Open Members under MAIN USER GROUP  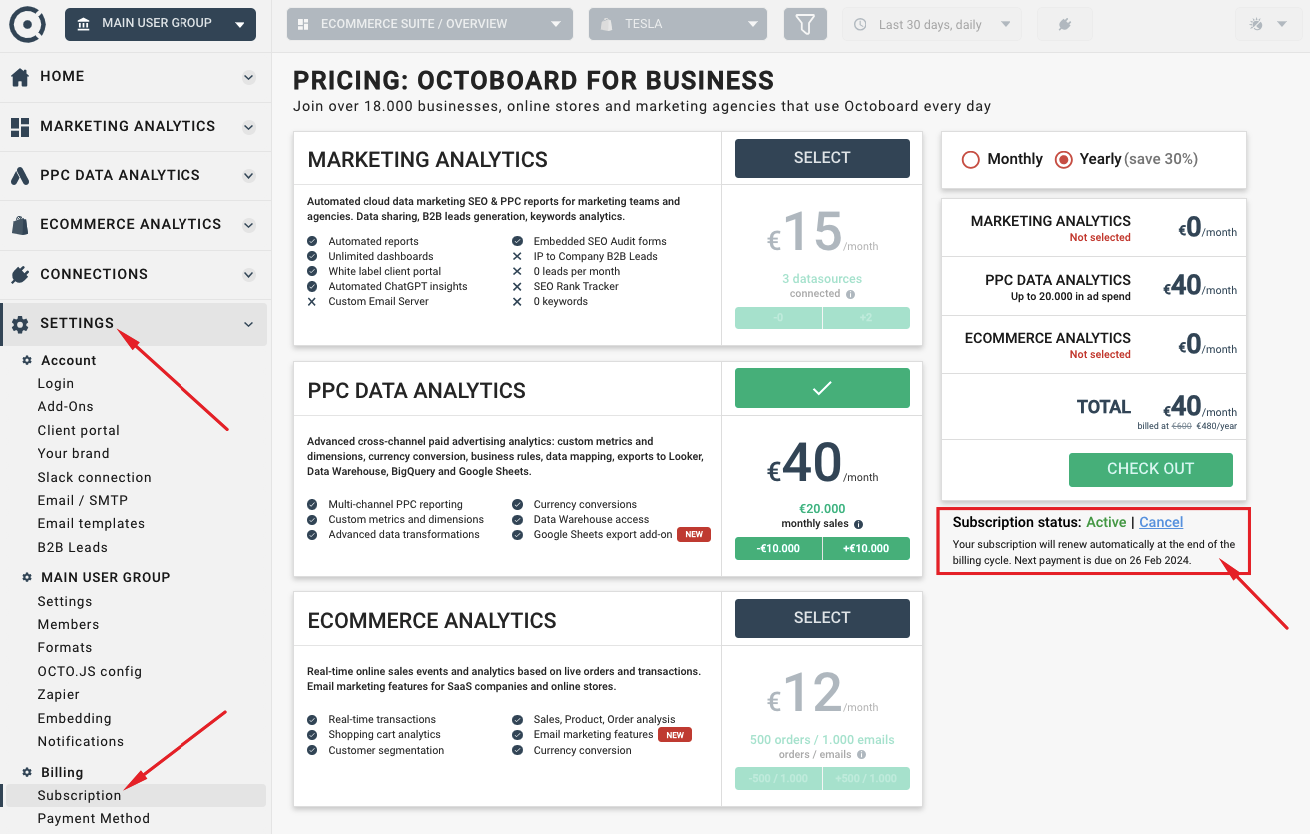(x=69, y=624)
